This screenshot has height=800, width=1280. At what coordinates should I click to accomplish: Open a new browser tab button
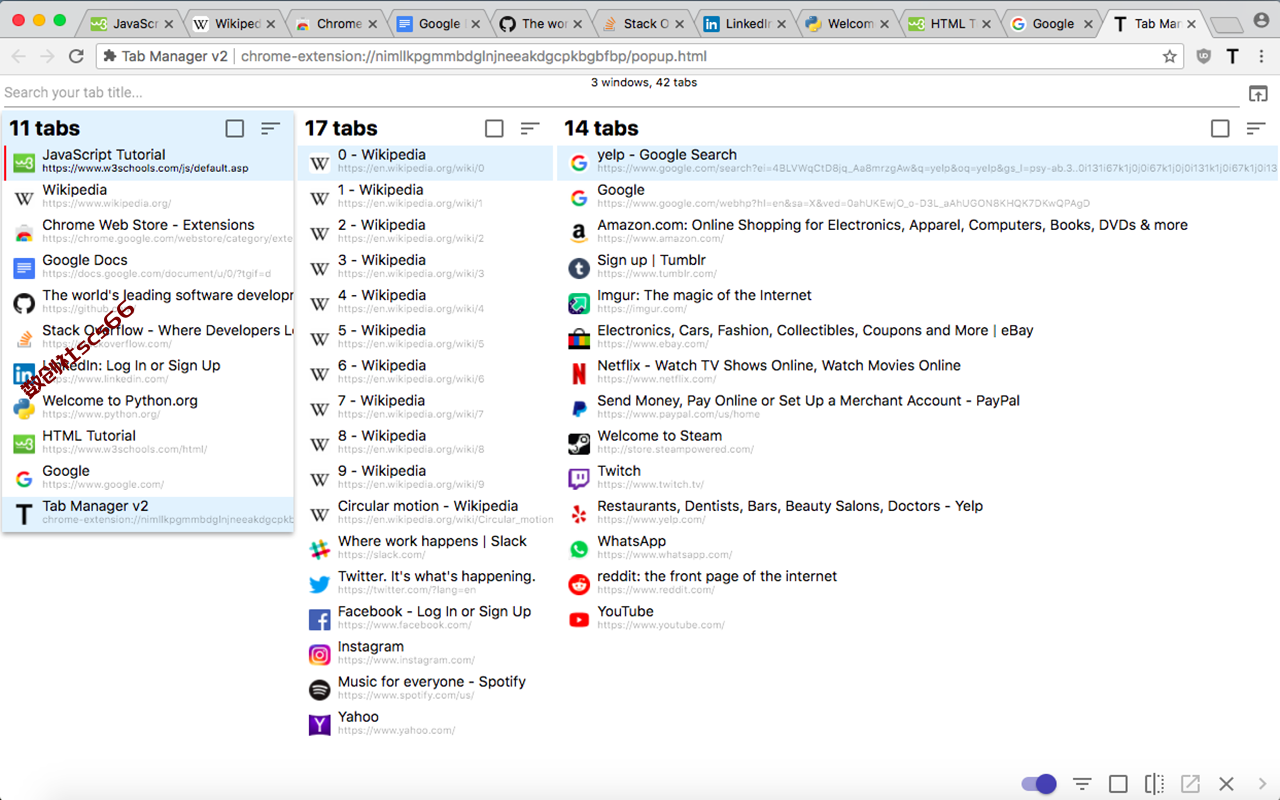click(1225, 24)
